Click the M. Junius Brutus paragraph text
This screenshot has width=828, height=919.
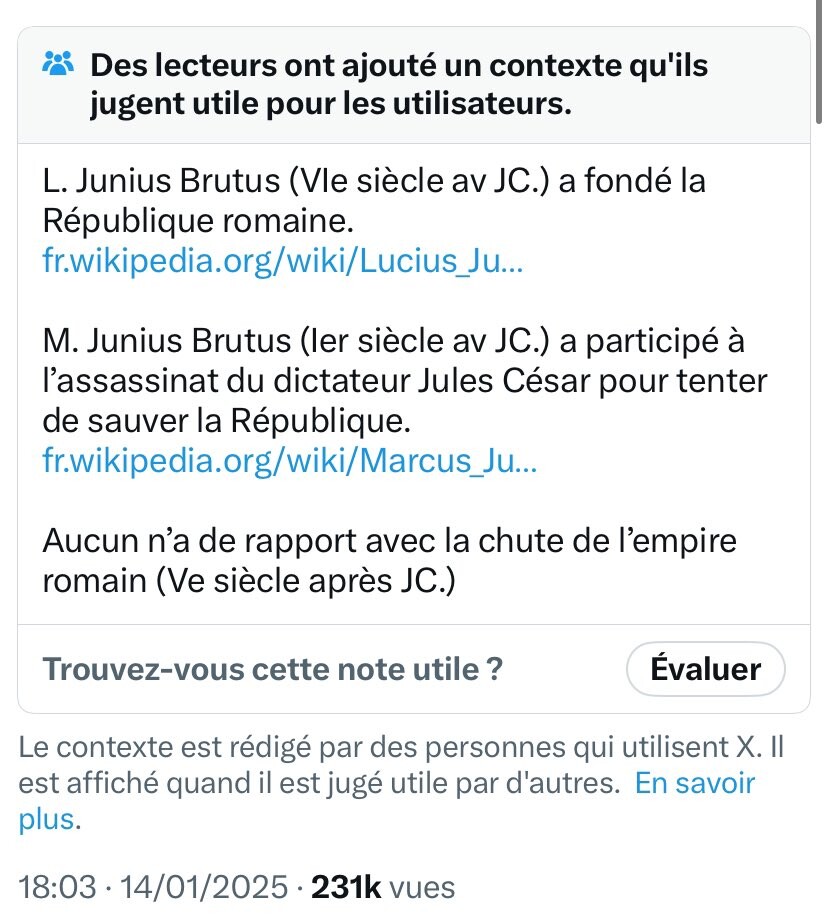[405, 380]
